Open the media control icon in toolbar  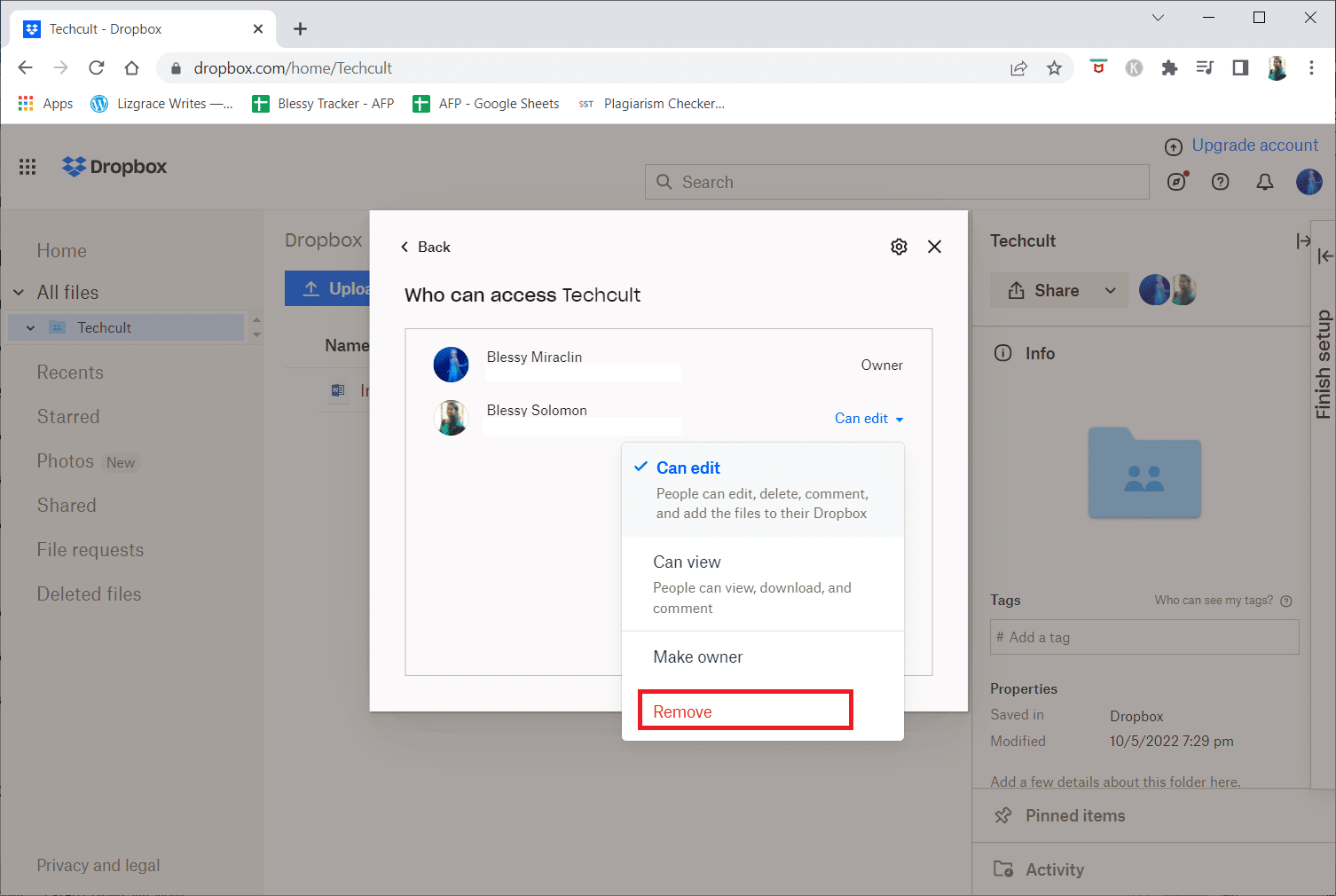tap(1205, 67)
